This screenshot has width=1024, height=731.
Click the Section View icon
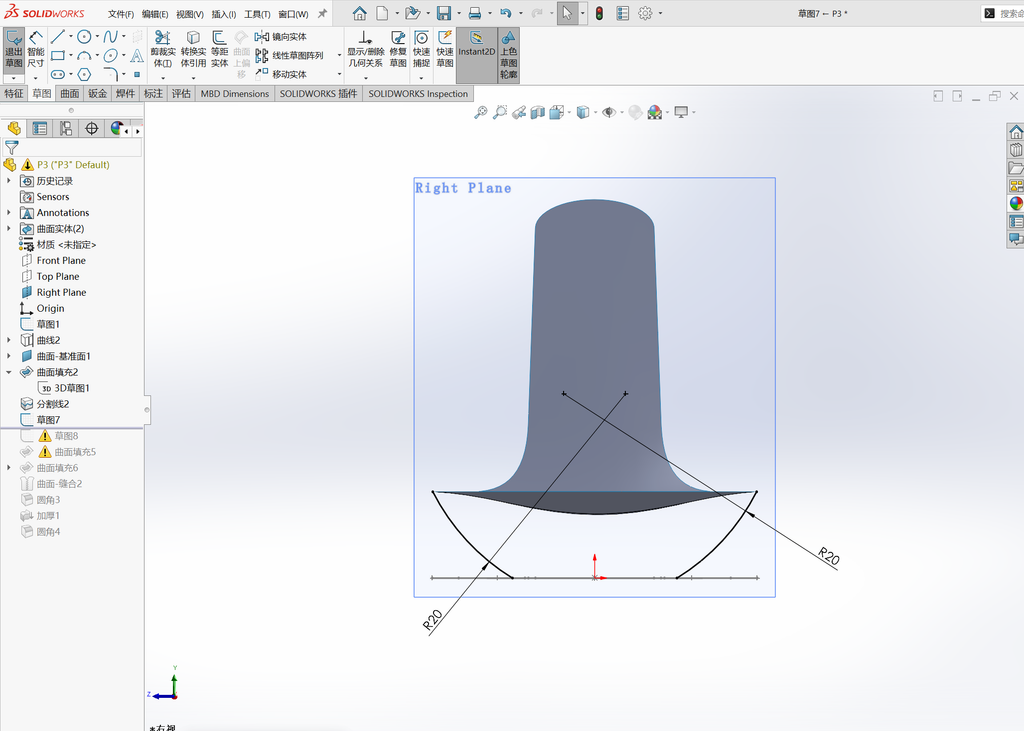537,112
